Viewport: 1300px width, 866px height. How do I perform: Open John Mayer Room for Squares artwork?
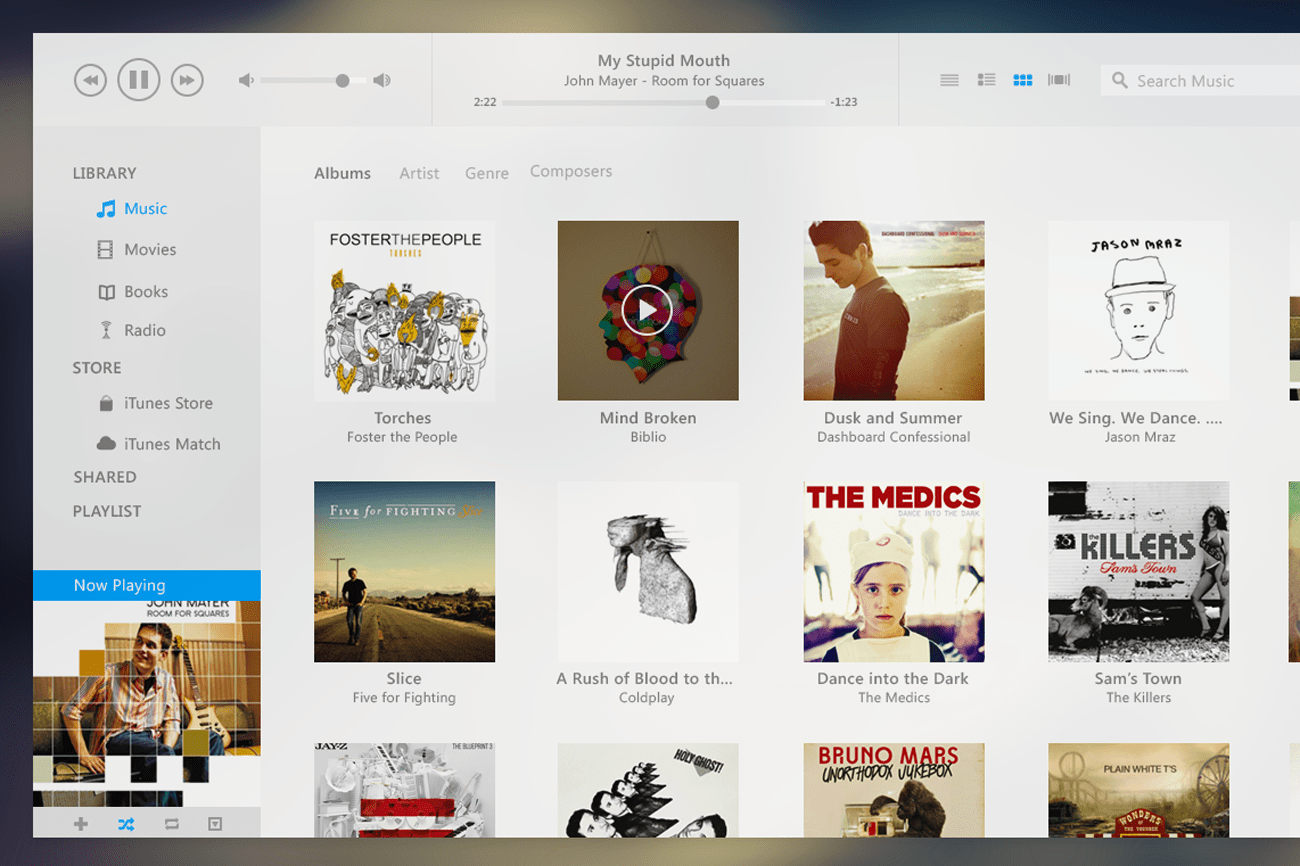146,703
